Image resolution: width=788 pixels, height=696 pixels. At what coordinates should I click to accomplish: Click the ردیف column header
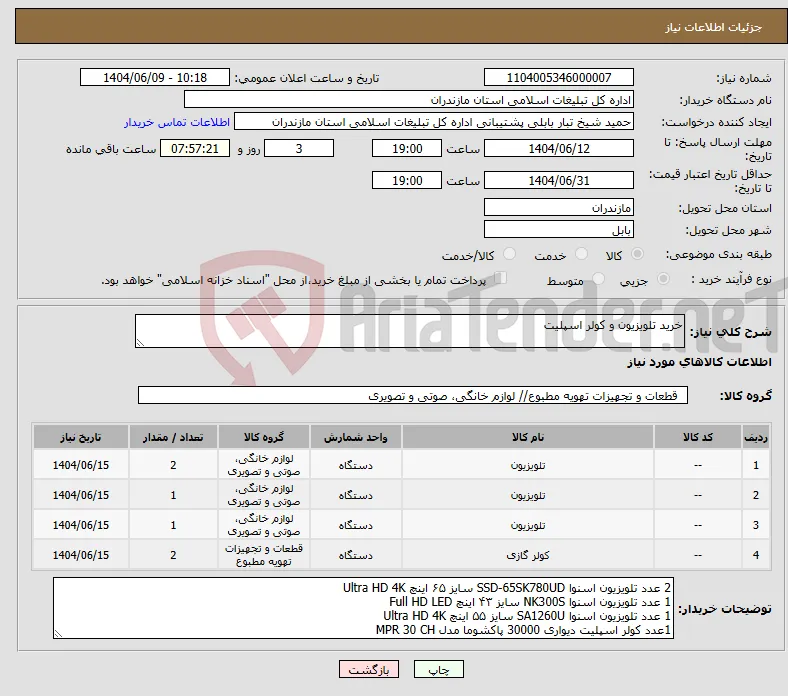tap(756, 437)
